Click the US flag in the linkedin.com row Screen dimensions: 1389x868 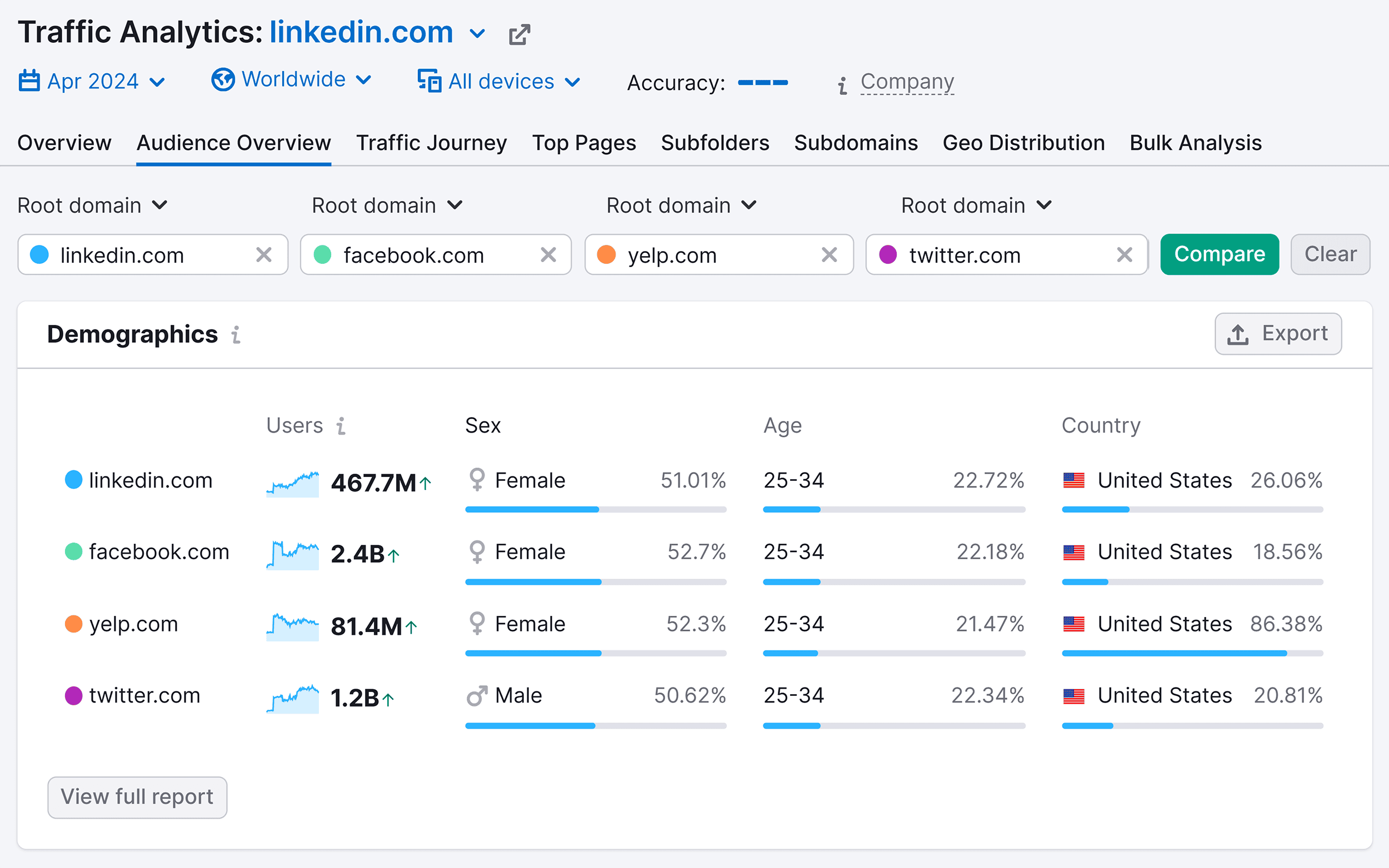point(1075,480)
